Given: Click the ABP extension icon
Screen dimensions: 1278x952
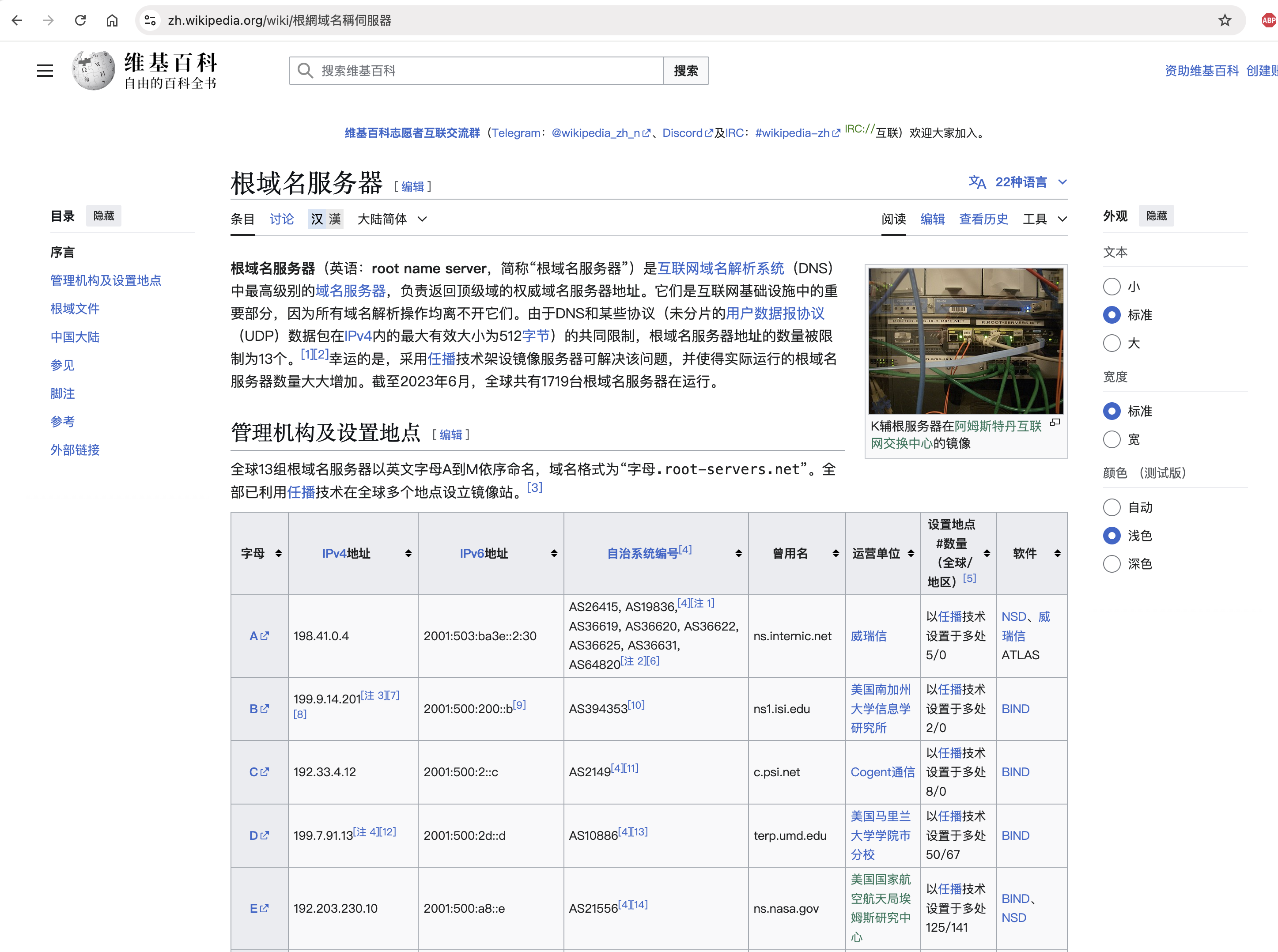Looking at the screenshot, I should [x=1268, y=20].
